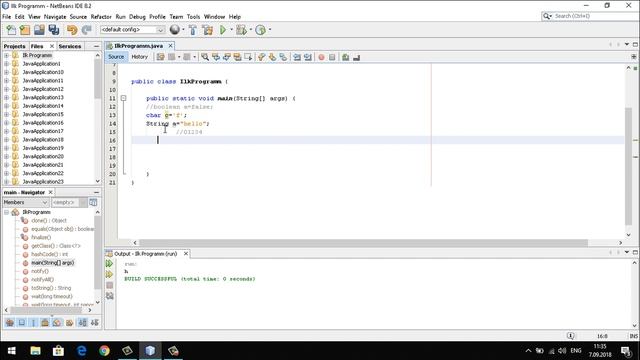Run the project with green play icon

click(223, 30)
